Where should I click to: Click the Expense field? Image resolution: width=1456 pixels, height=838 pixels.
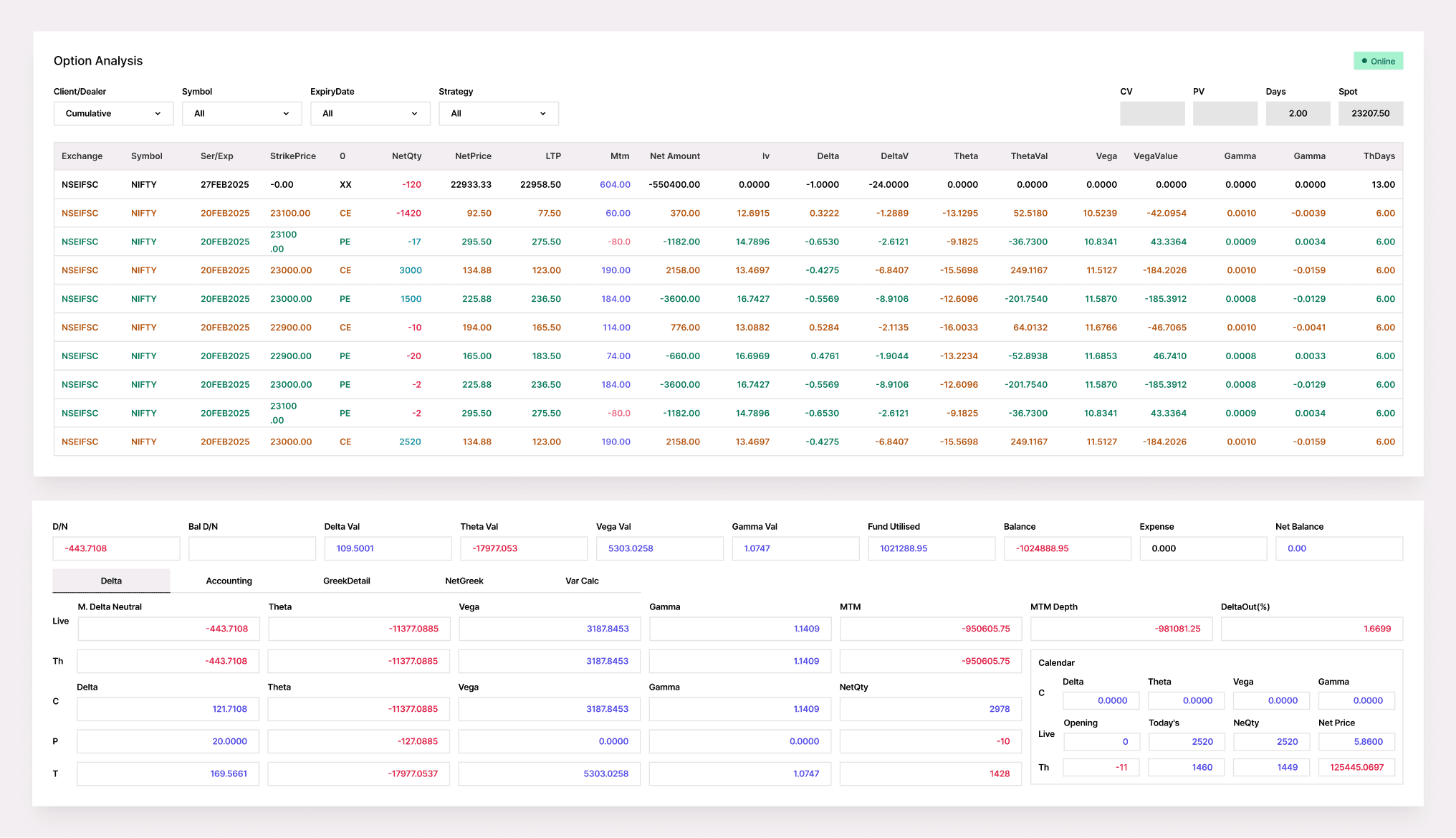tap(1203, 548)
